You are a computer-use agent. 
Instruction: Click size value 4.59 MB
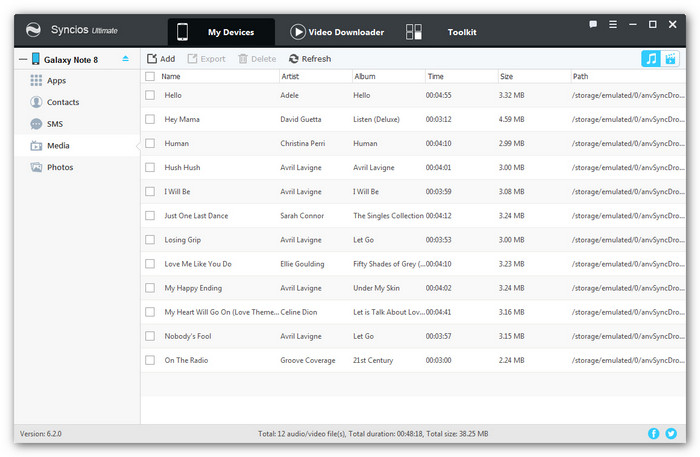(x=512, y=120)
